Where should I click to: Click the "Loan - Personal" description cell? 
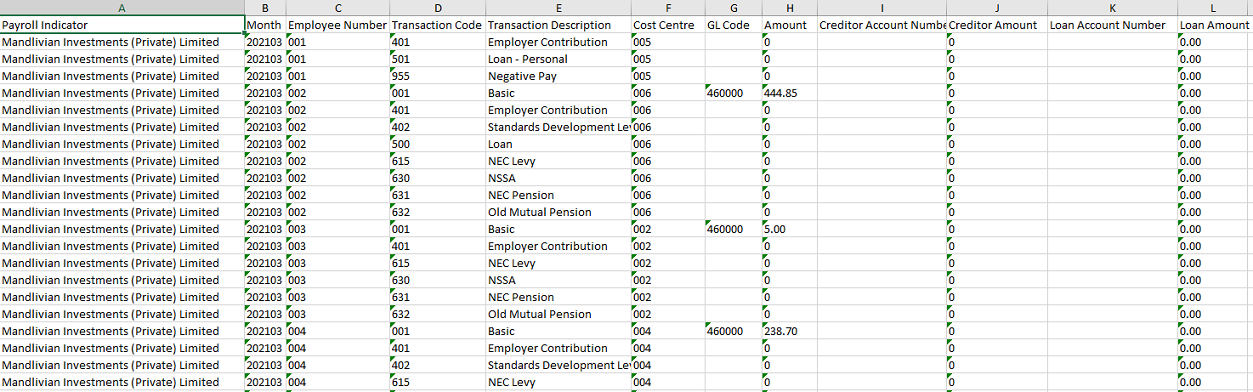(559, 59)
